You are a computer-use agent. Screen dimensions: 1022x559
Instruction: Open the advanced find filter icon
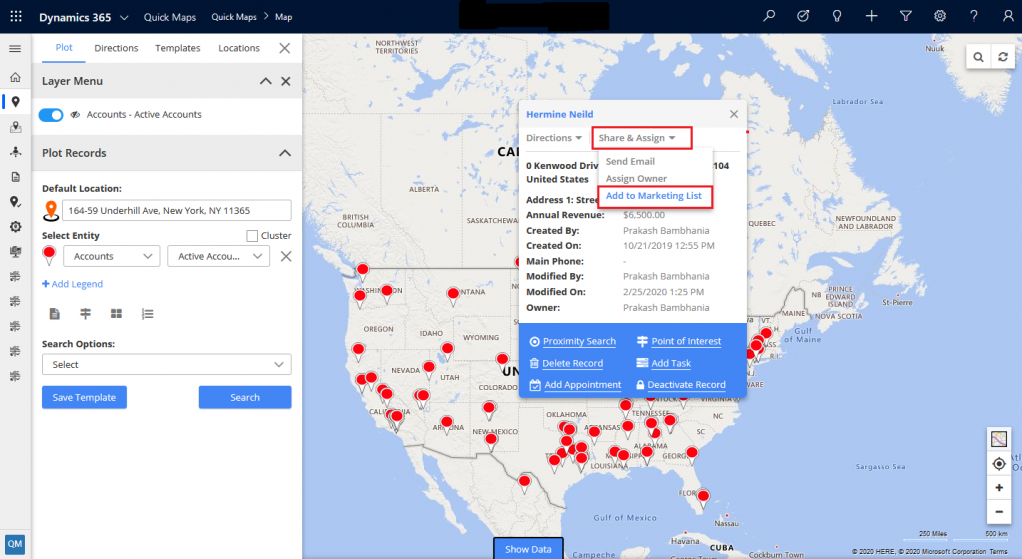905,16
